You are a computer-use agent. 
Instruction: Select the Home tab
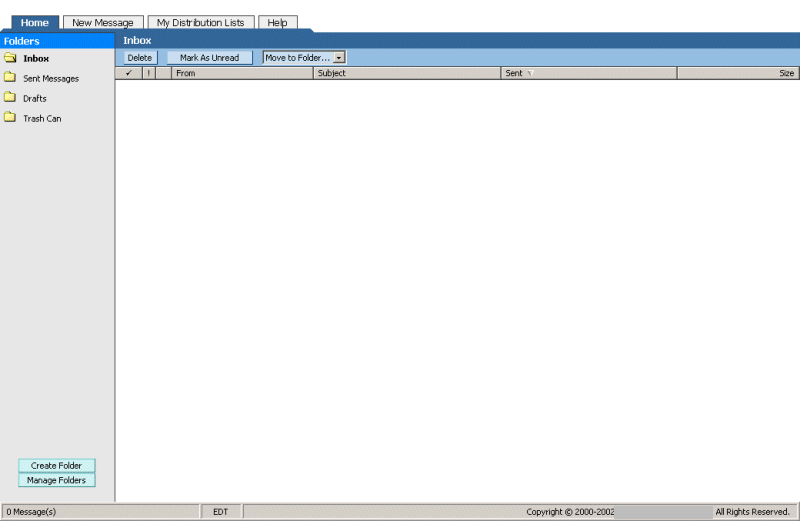click(x=35, y=22)
